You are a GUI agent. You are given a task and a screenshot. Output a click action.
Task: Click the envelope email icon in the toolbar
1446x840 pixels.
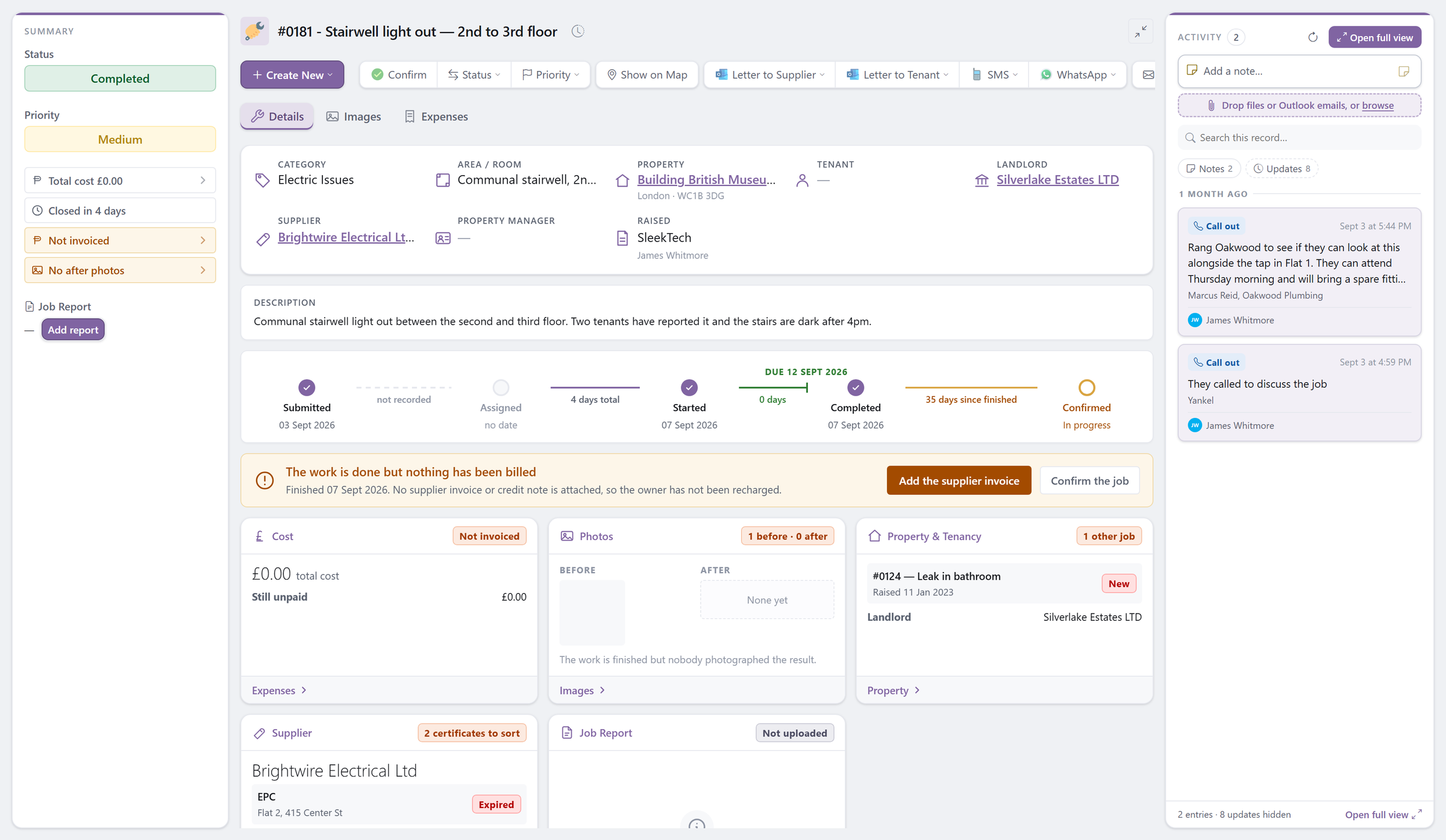click(1148, 75)
